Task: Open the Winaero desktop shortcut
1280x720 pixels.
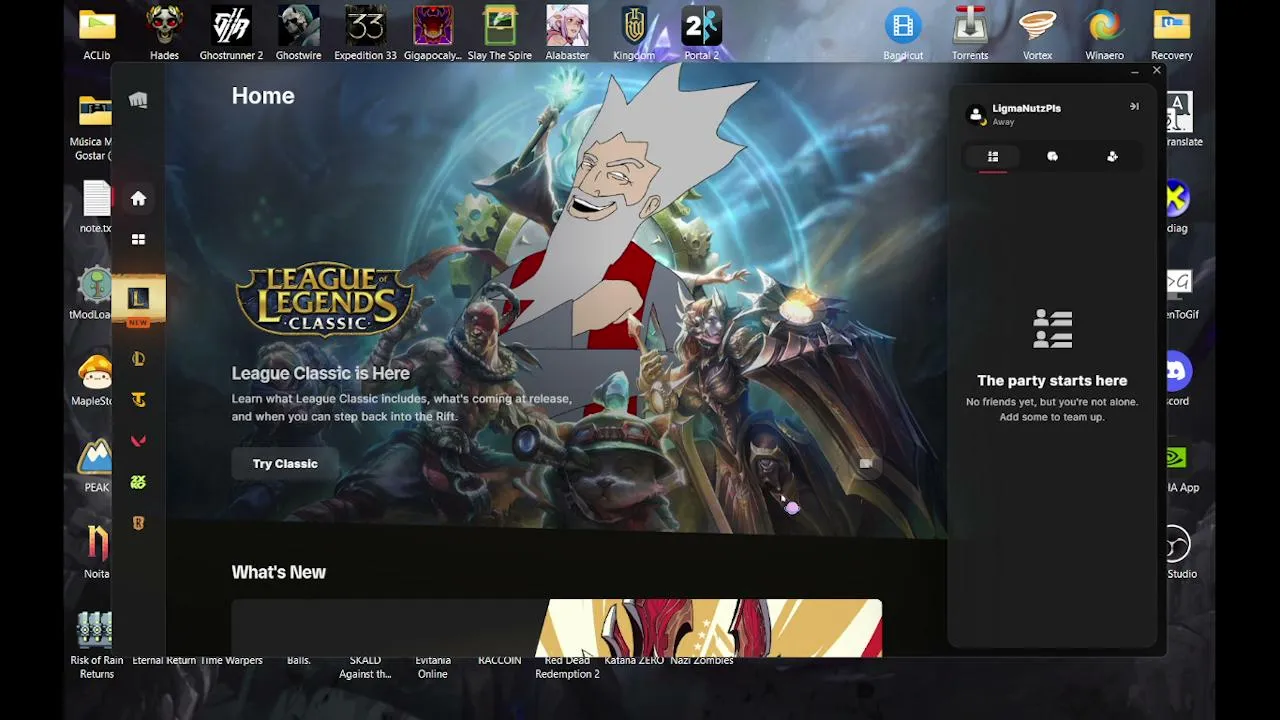Action: click(1104, 34)
